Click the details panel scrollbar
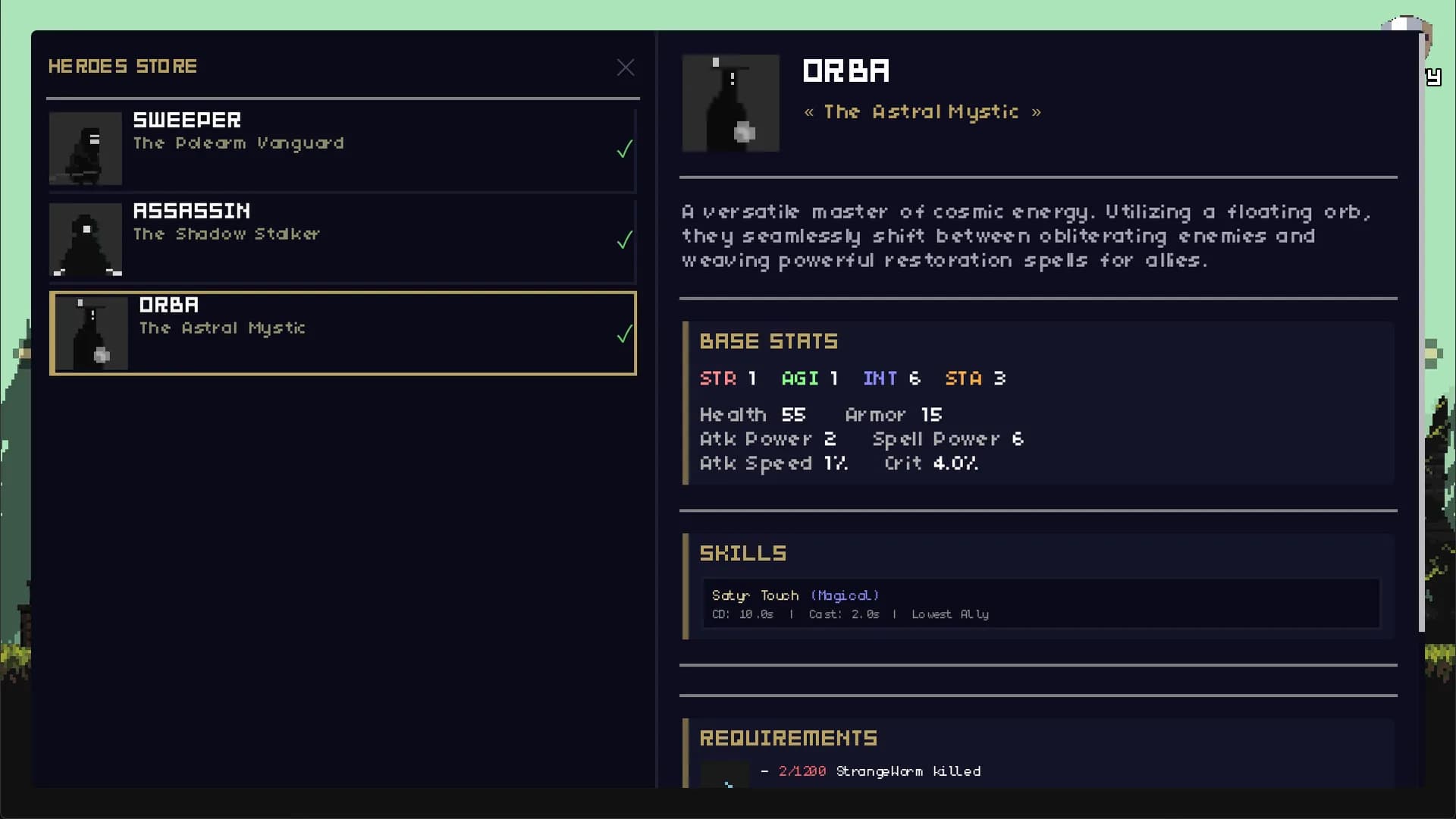Viewport: 1456px width, 819px height. (1422, 332)
